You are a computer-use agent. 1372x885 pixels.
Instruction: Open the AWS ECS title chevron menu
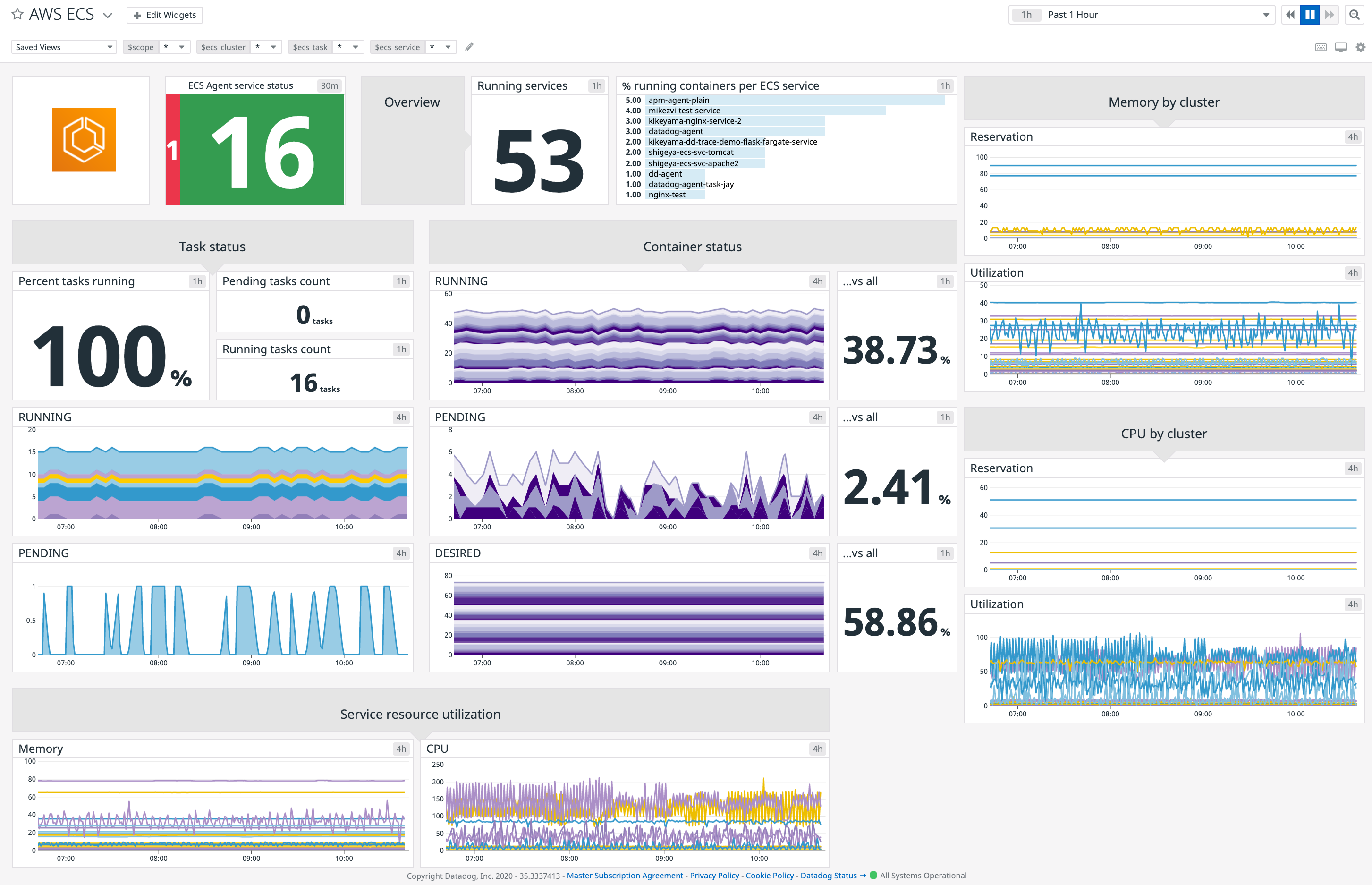pos(108,14)
